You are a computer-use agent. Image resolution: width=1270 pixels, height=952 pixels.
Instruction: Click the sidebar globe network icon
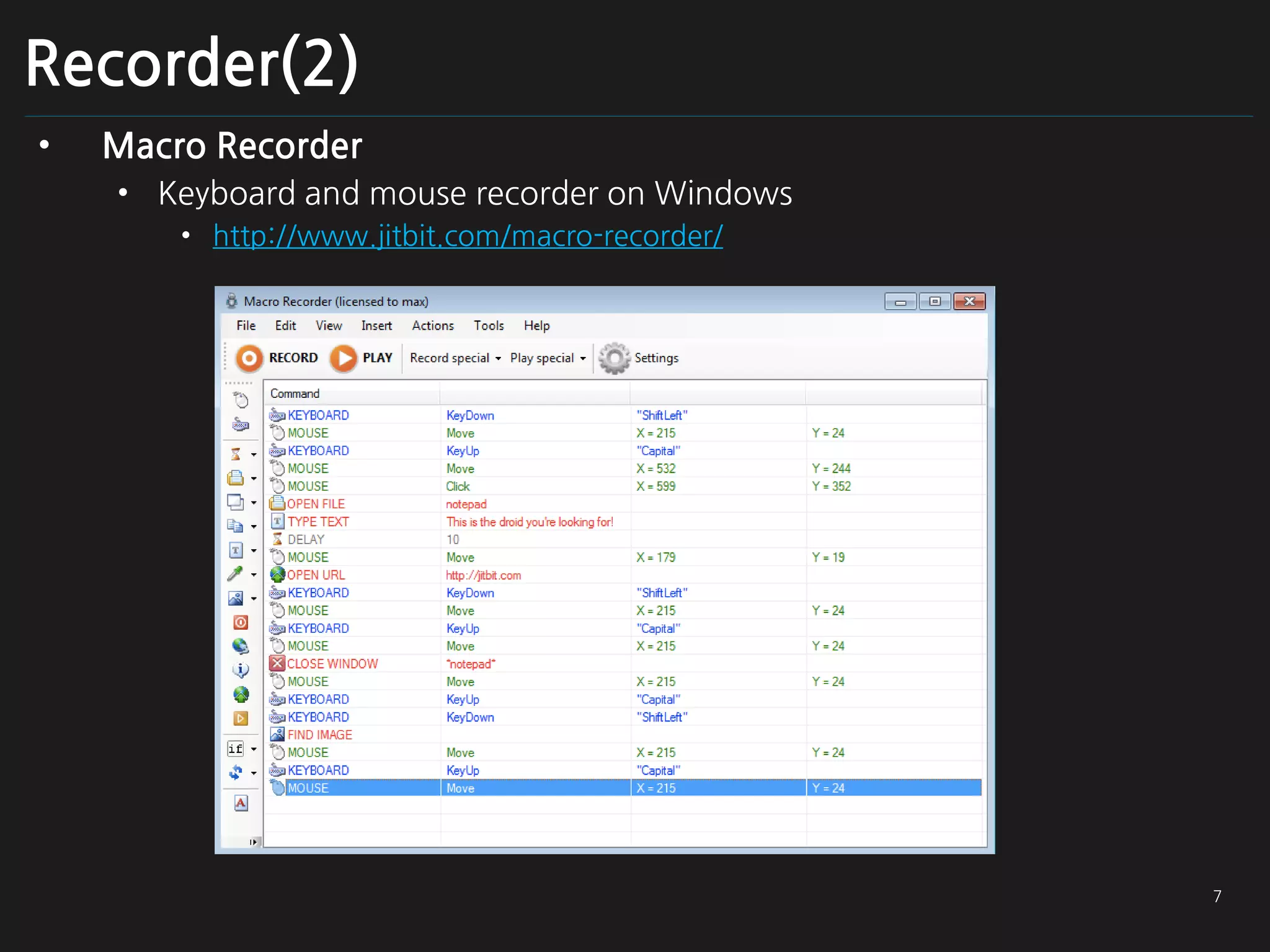click(x=241, y=646)
